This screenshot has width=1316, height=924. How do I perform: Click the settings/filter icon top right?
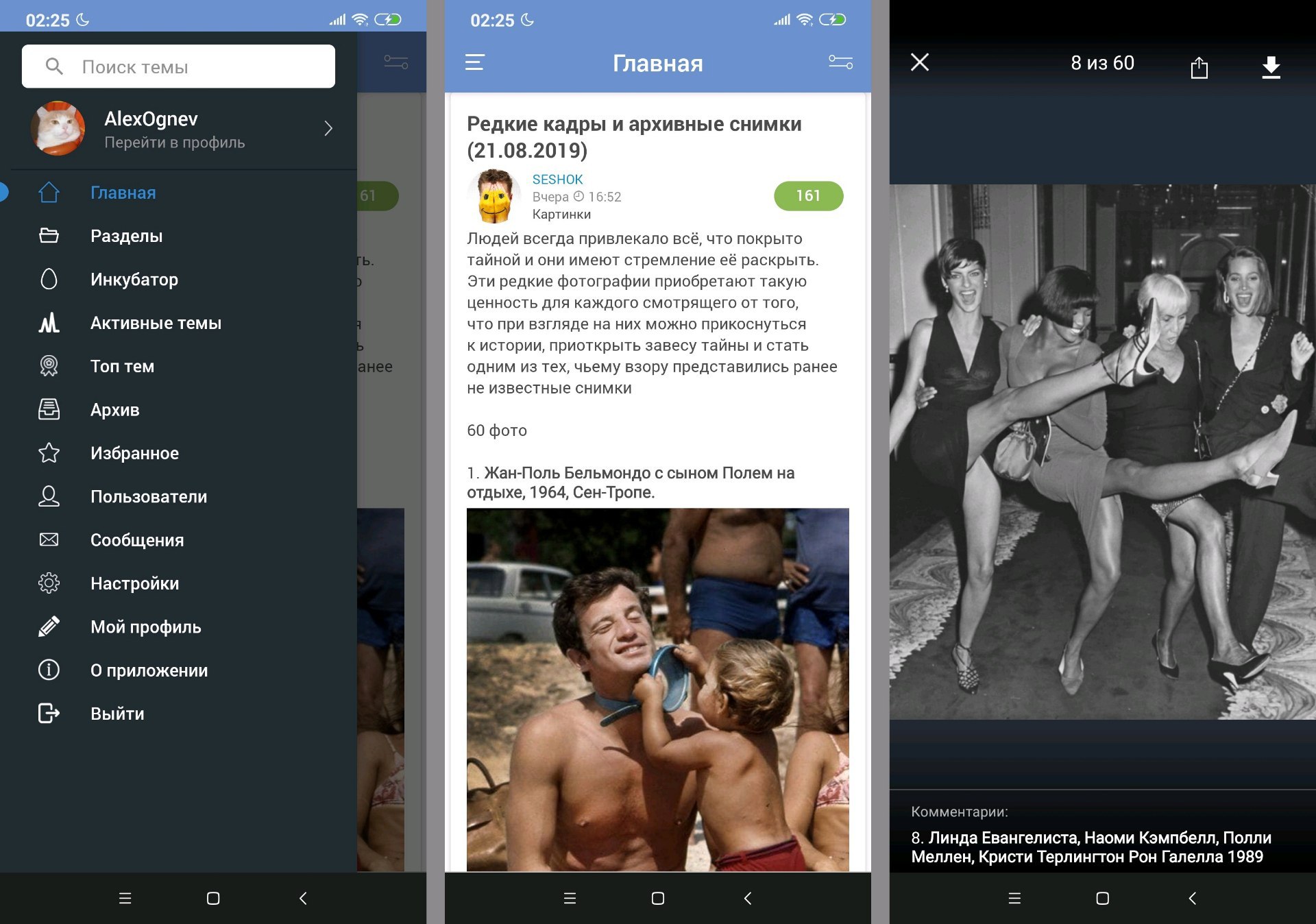840,62
